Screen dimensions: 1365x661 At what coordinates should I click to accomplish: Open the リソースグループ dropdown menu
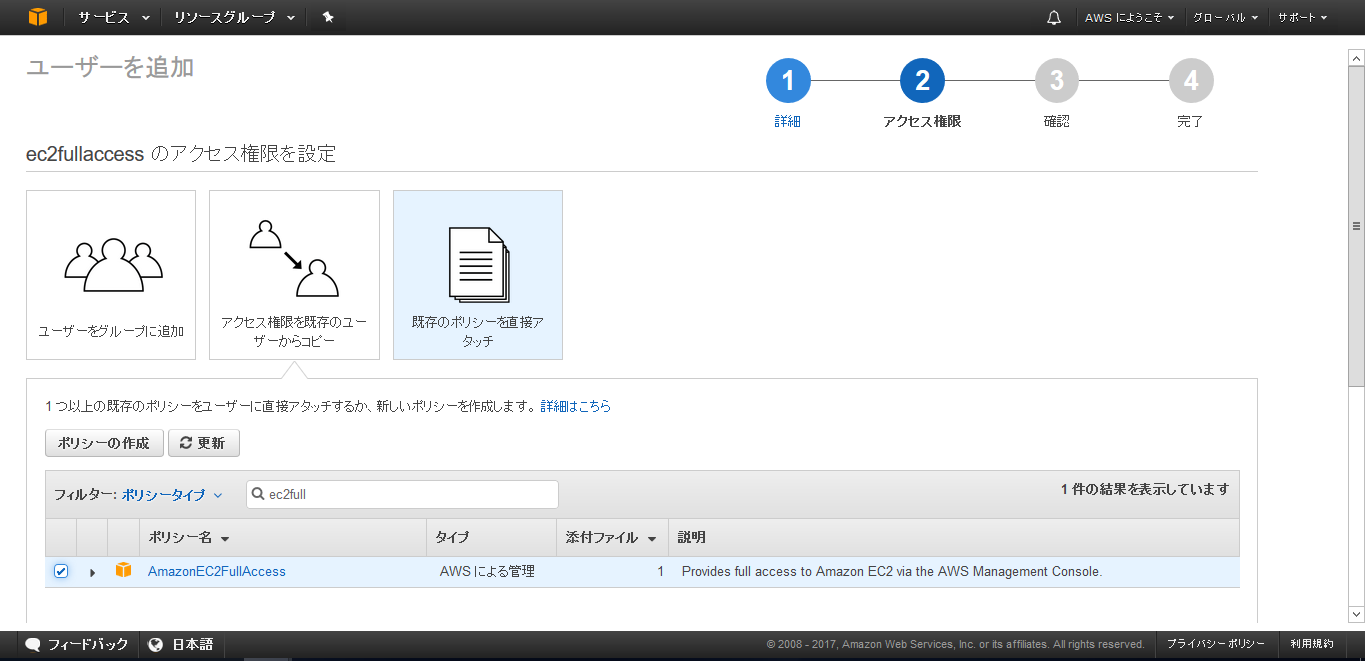click(234, 17)
